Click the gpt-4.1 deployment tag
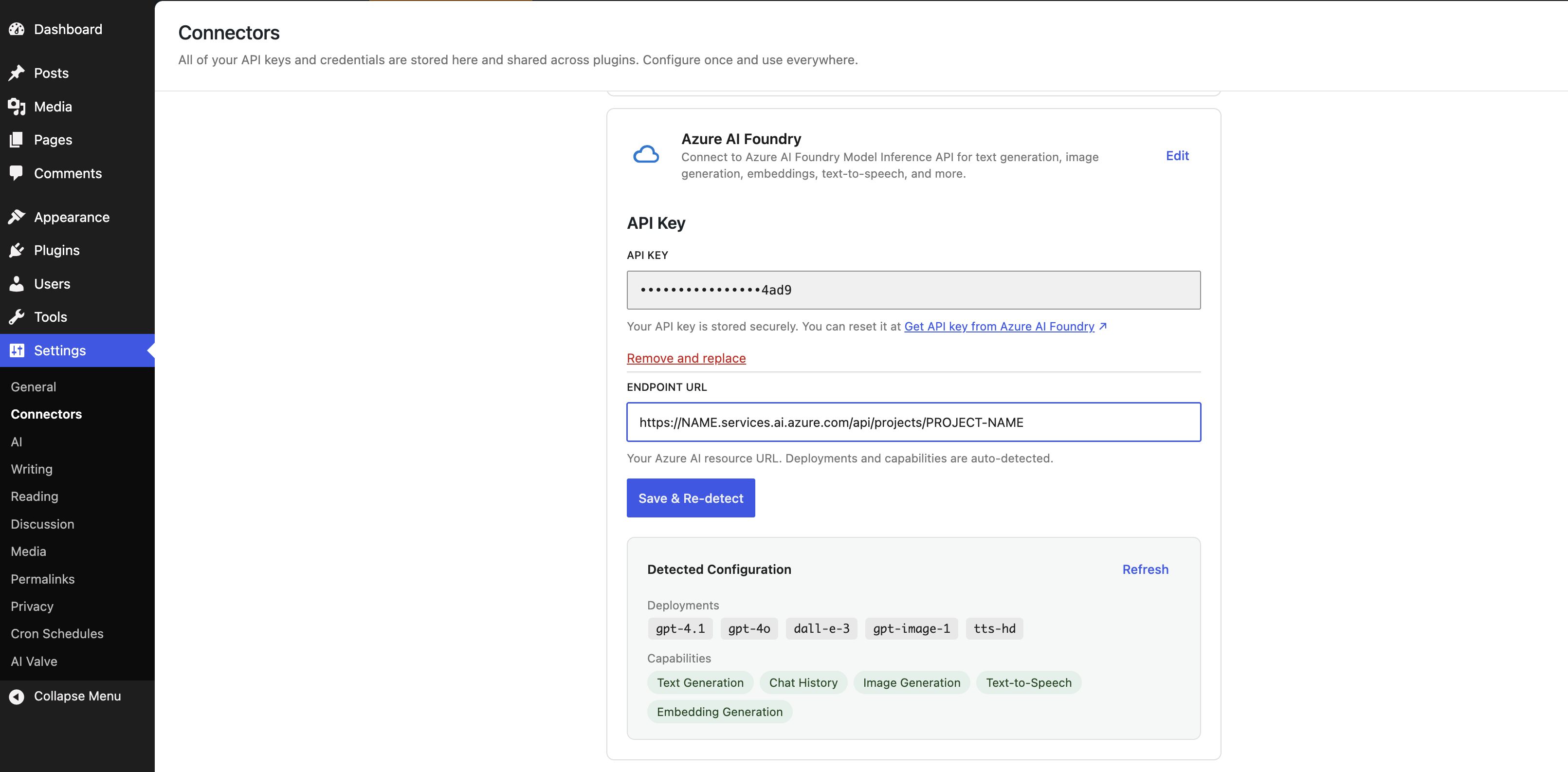Screen dimensions: 1568x772 coord(680,629)
